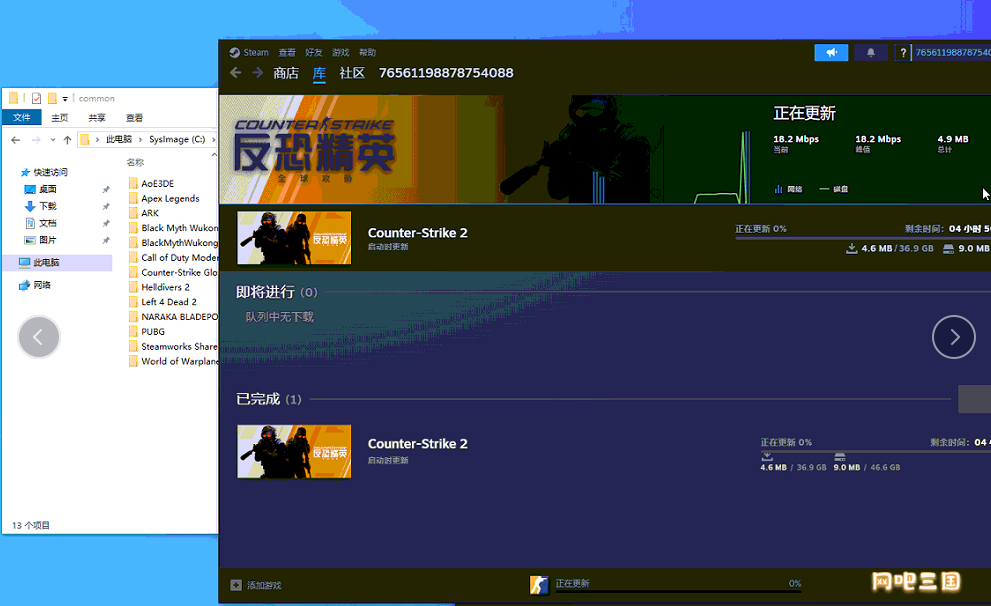Open the 共享 ribbon tab in Explorer

[x=97, y=118]
